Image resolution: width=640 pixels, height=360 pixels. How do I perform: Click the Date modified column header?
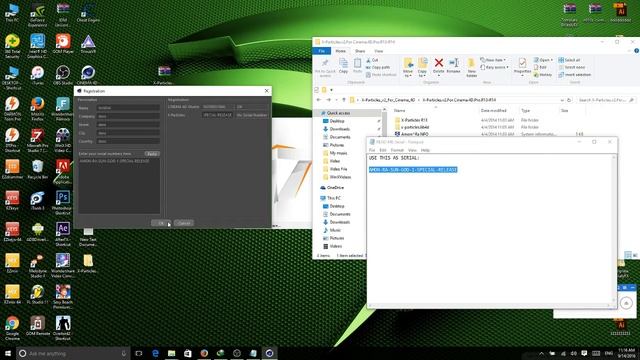493,111
